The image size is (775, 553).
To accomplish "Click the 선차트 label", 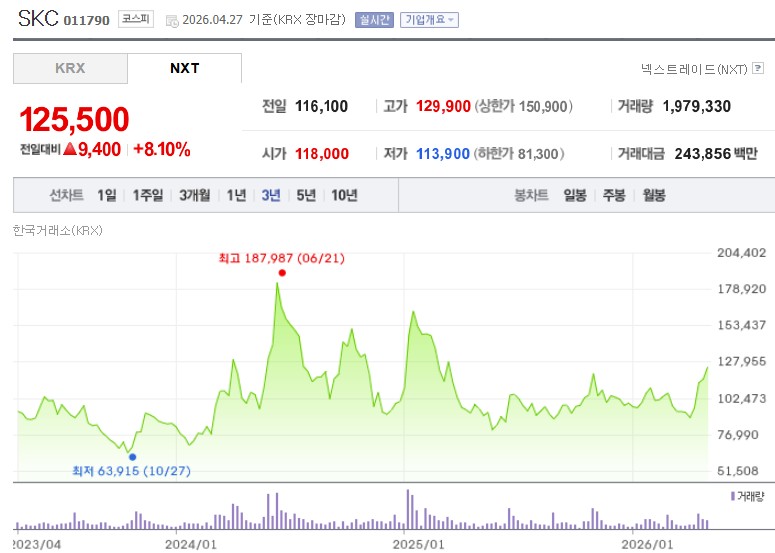I will 66,195.
